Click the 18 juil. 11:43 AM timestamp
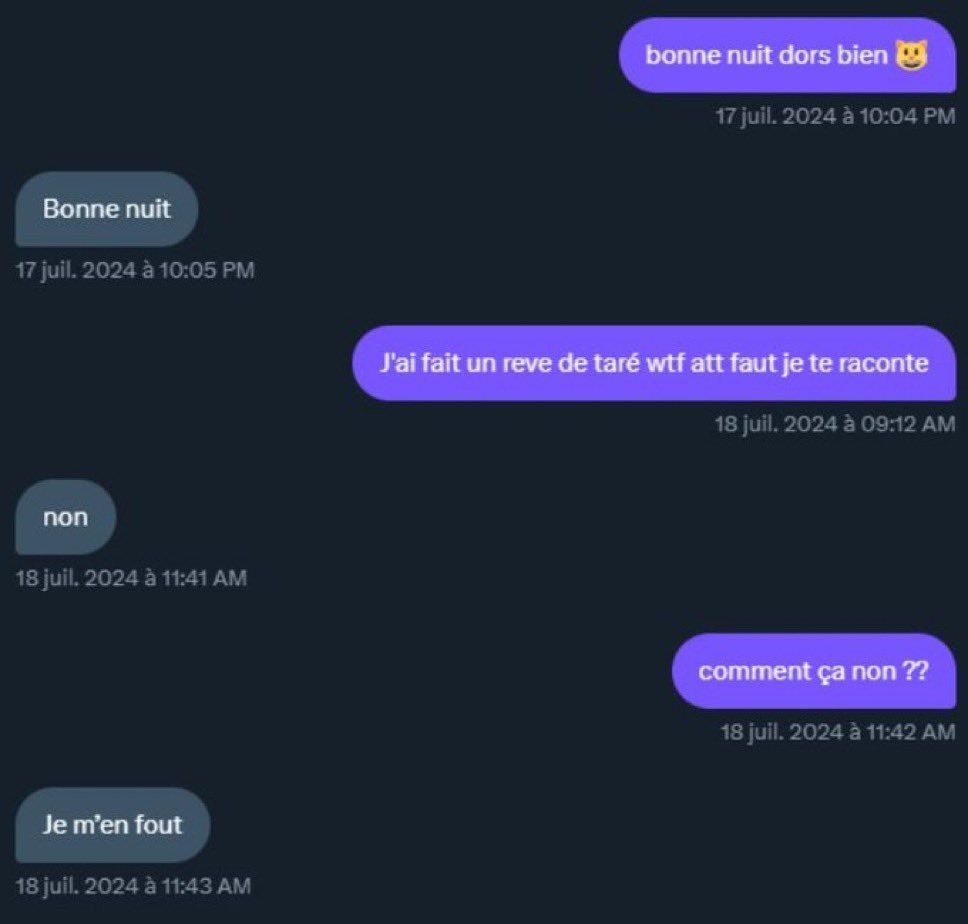 tap(133, 886)
